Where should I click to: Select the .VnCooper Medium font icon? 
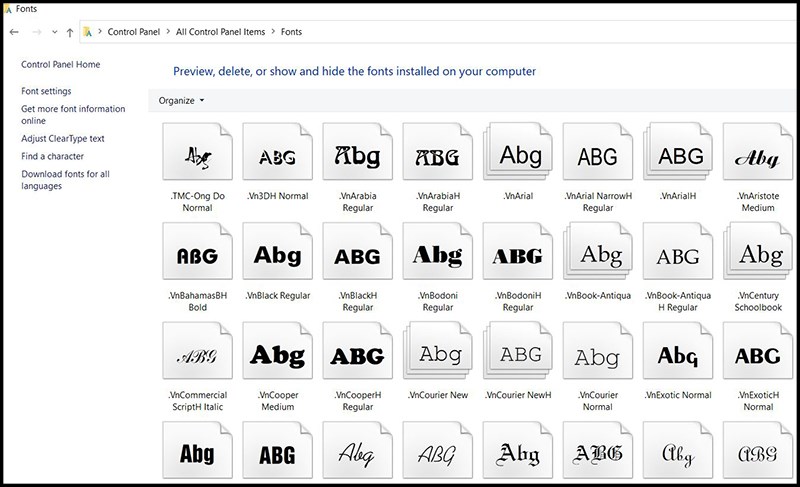click(277, 354)
